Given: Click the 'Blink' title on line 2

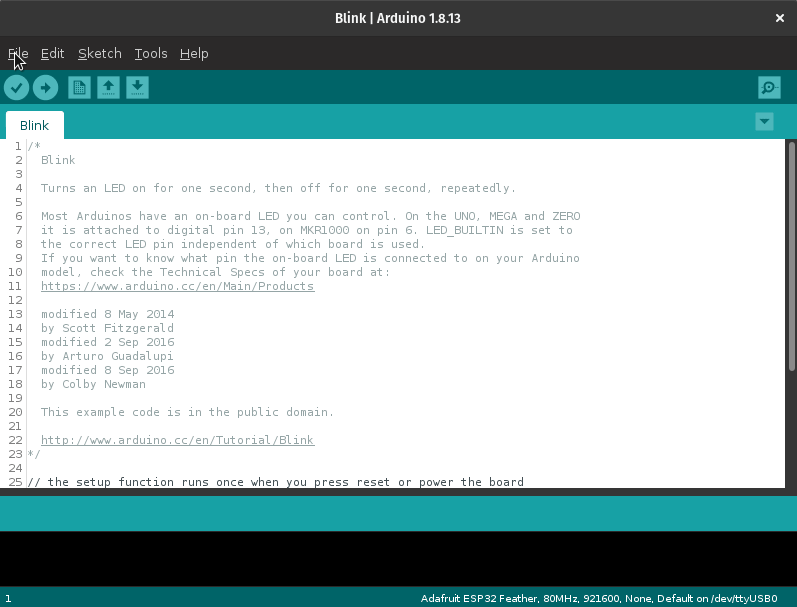Looking at the screenshot, I should pos(58,160).
